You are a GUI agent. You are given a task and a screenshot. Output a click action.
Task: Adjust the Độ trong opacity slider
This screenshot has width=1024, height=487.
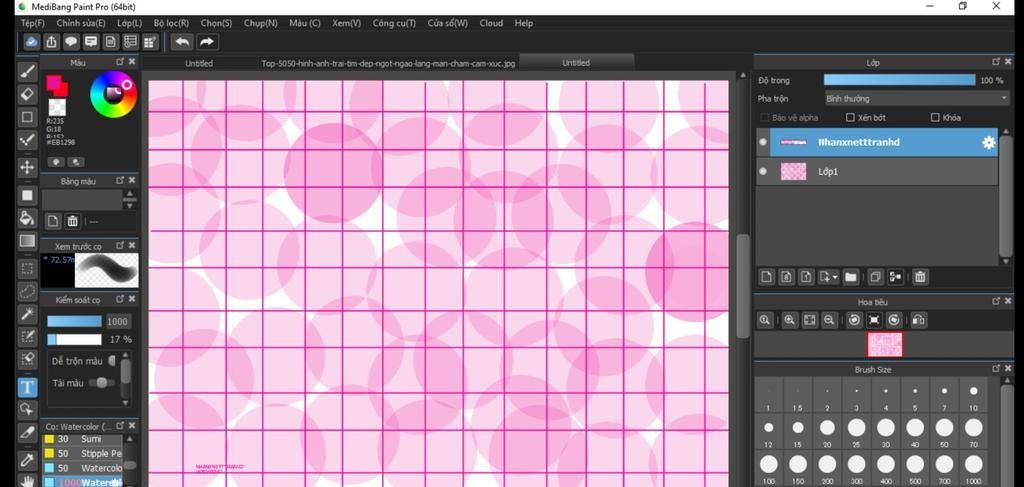pyautogui.click(x=899, y=80)
